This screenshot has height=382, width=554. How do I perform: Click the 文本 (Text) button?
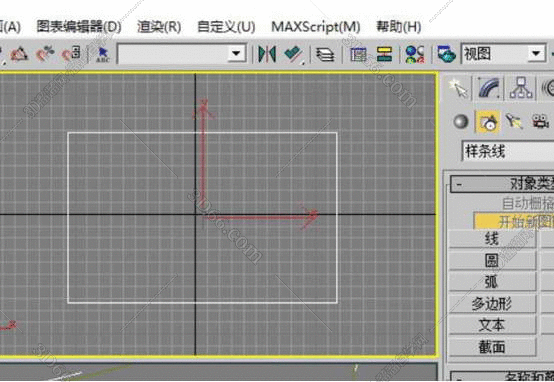click(x=492, y=325)
